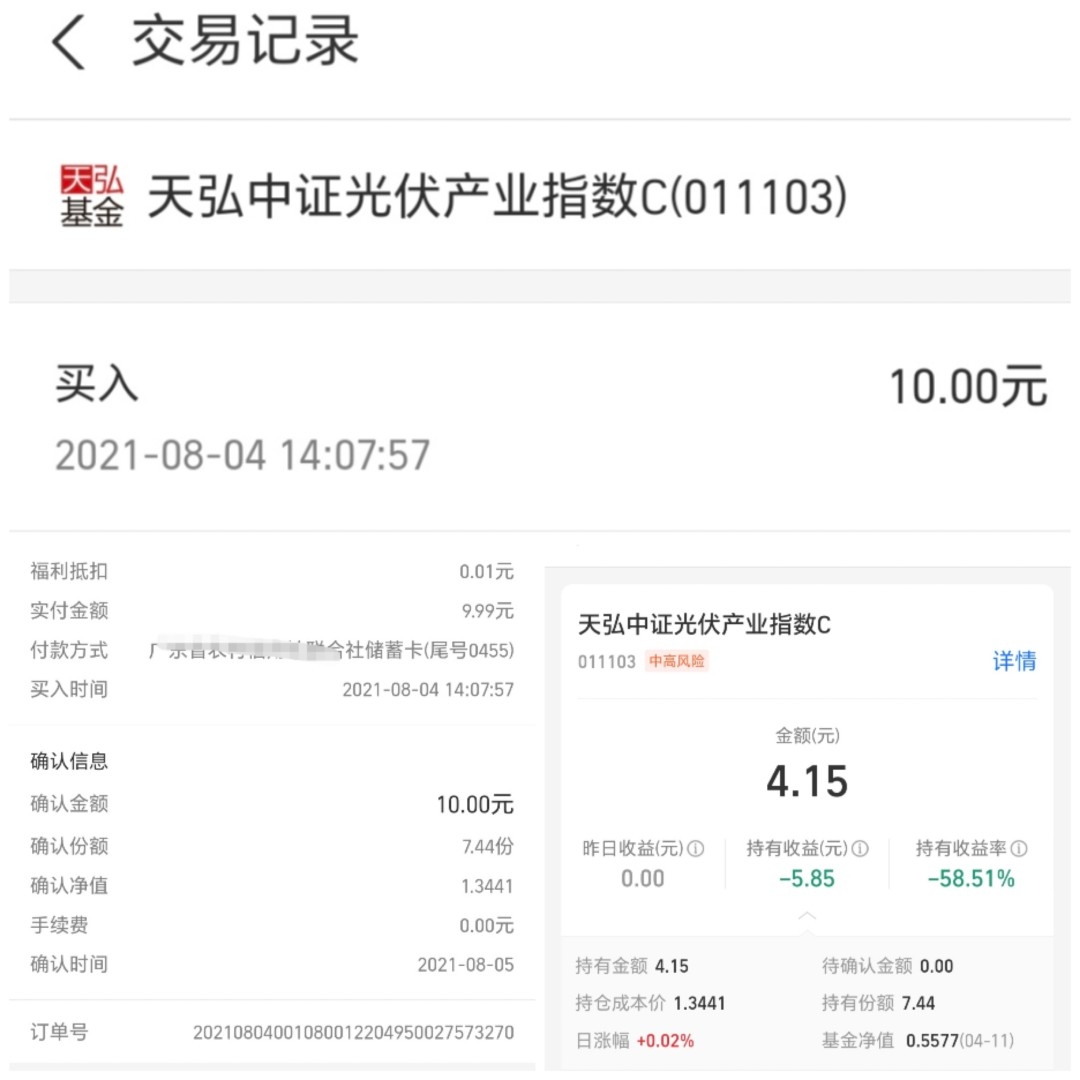
Task: Select the 福利抵扣 value 0.01元
Action: point(486,572)
